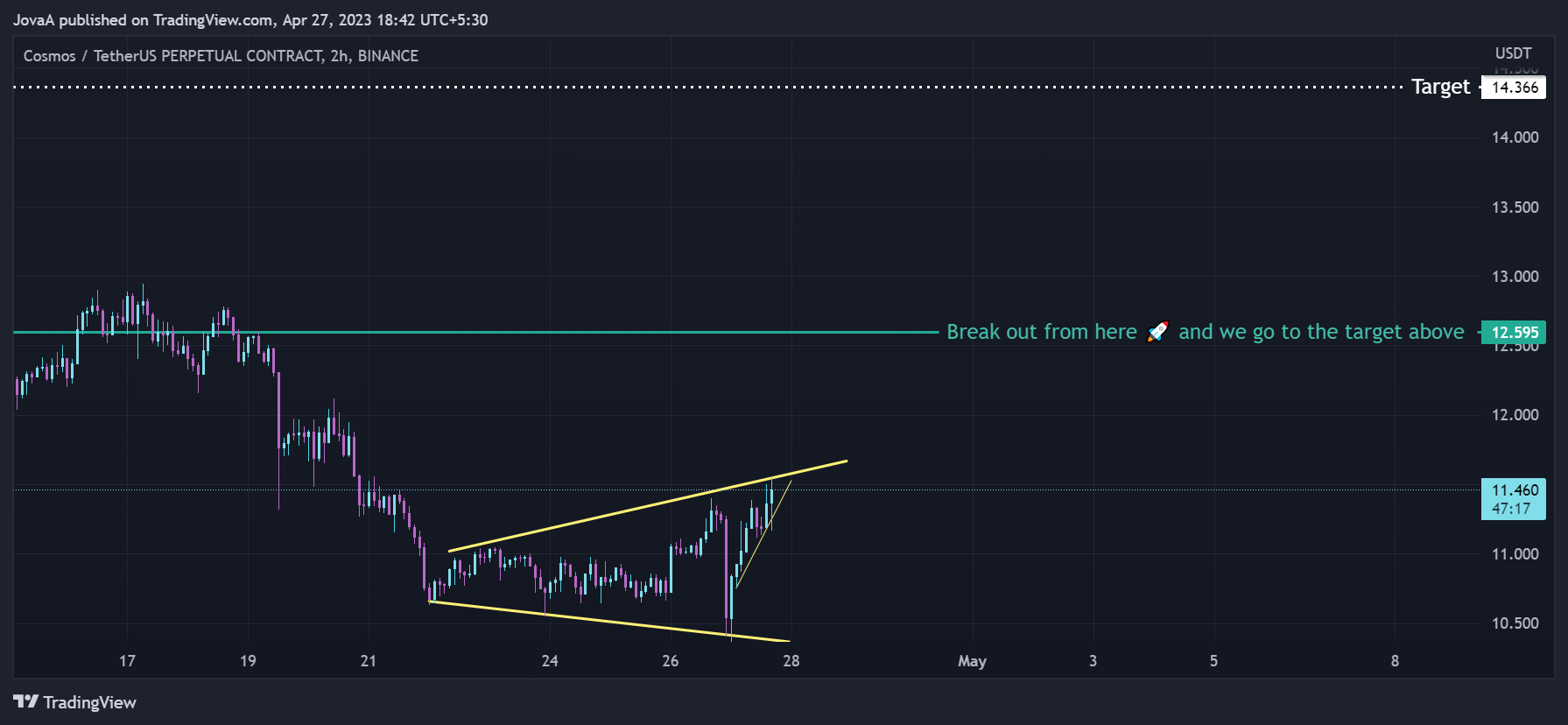Click the TradingView logo at bottom left
1568x725 pixels.
pyautogui.click(x=74, y=702)
